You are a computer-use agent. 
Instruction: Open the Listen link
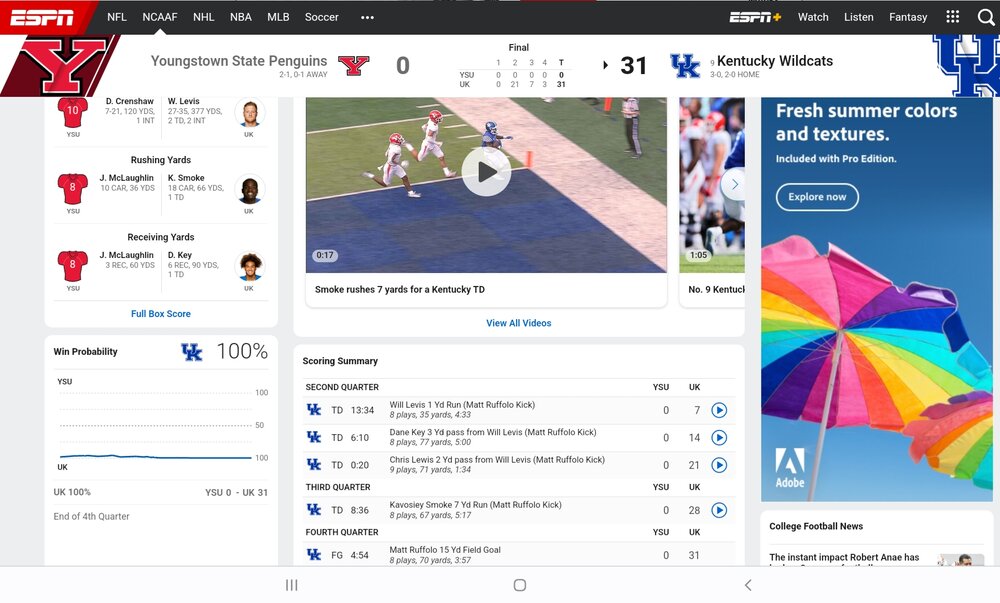pyautogui.click(x=858, y=17)
